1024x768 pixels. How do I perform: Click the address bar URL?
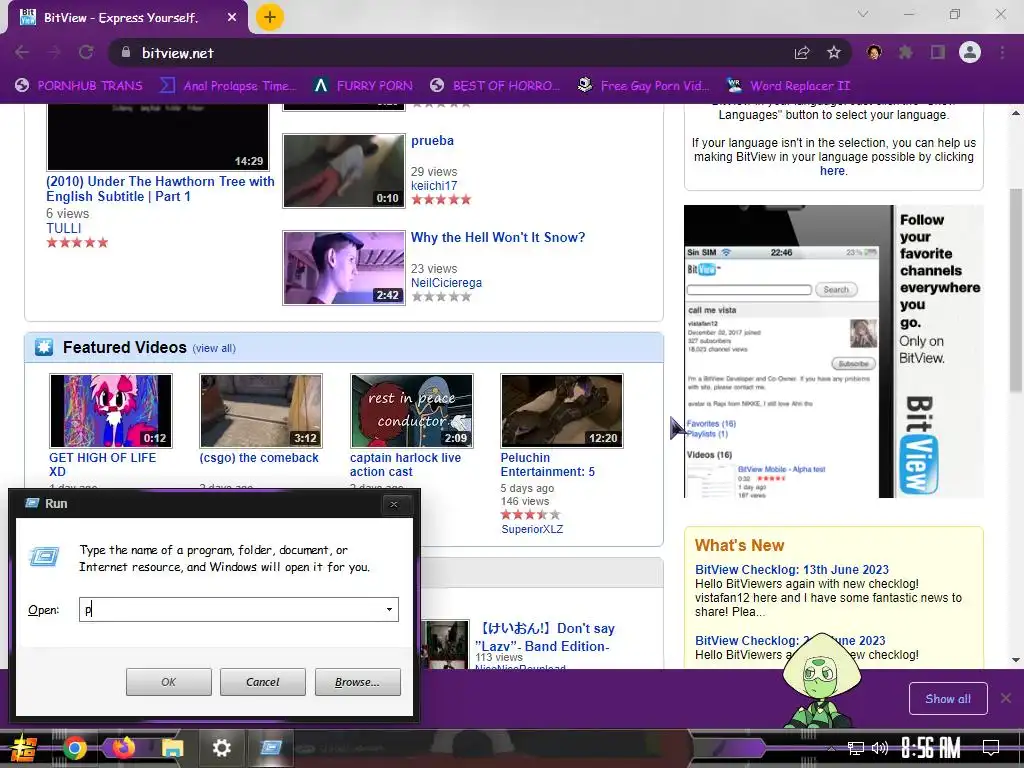178,53
